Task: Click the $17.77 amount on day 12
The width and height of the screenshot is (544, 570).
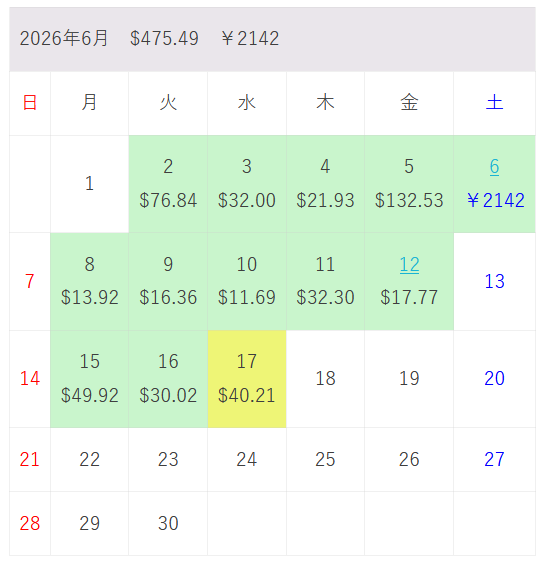Action: tap(409, 297)
